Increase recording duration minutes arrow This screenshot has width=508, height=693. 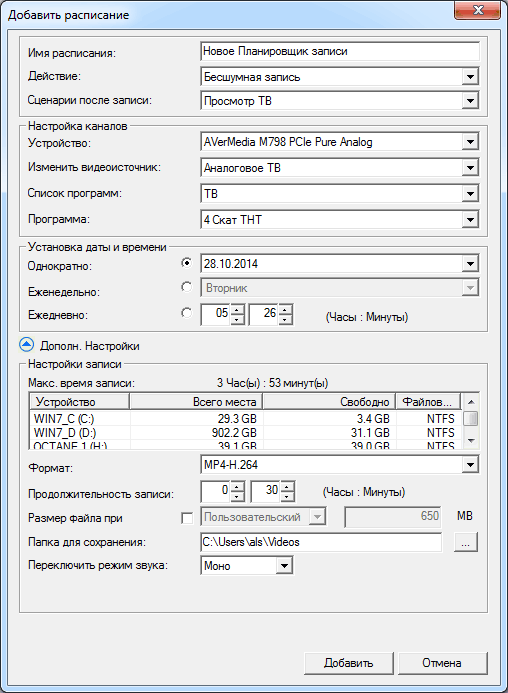coord(287,487)
